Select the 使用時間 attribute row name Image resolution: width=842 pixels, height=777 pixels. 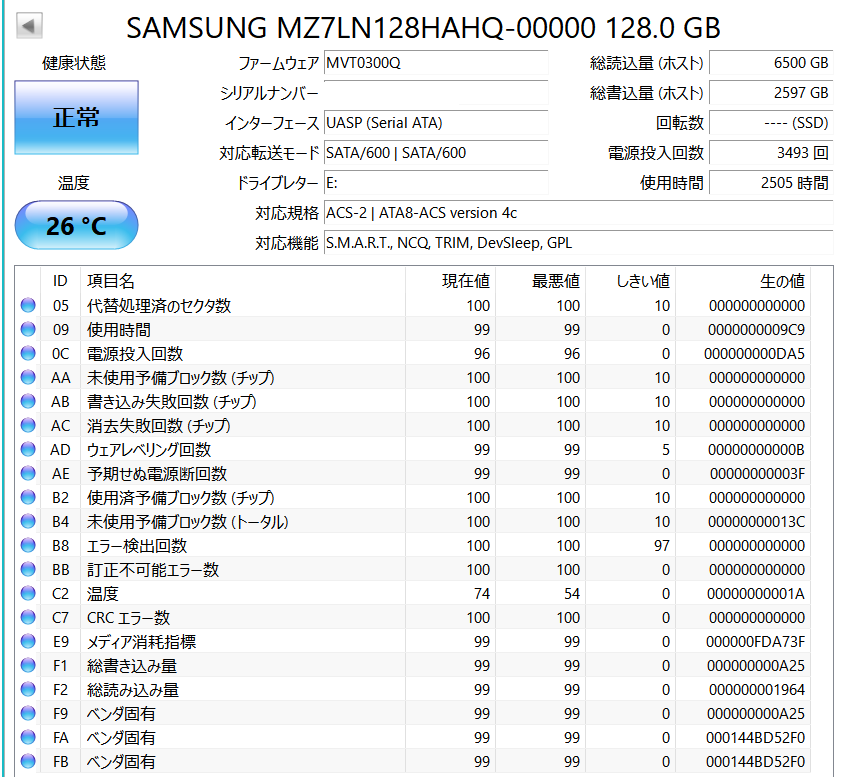tap(119, 330)
